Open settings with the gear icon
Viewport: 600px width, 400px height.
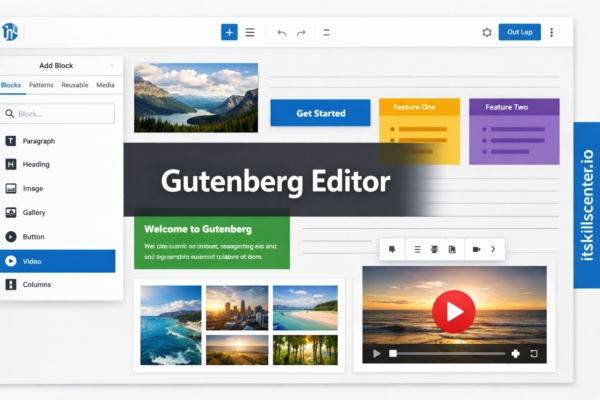487,32
